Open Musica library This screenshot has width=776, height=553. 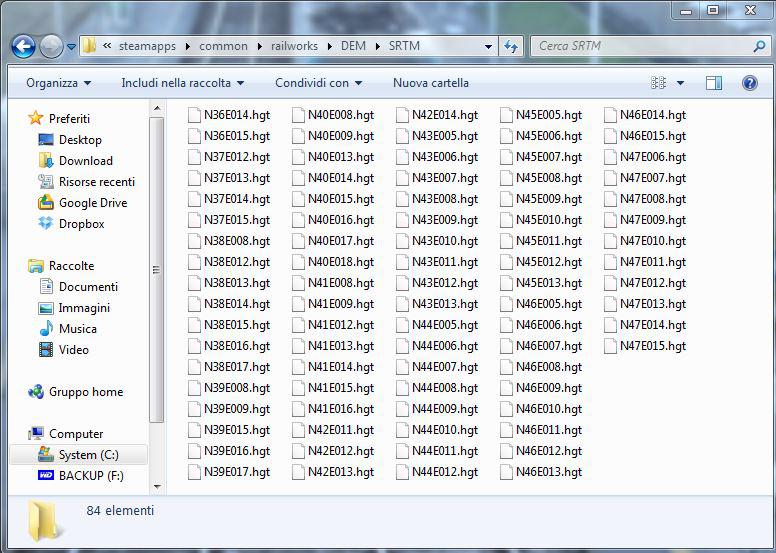pos(67,329)
